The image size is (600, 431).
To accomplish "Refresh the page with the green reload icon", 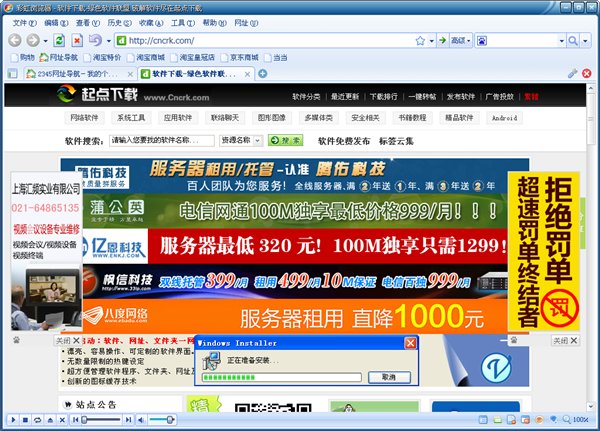I will click(x=59, y=40).
